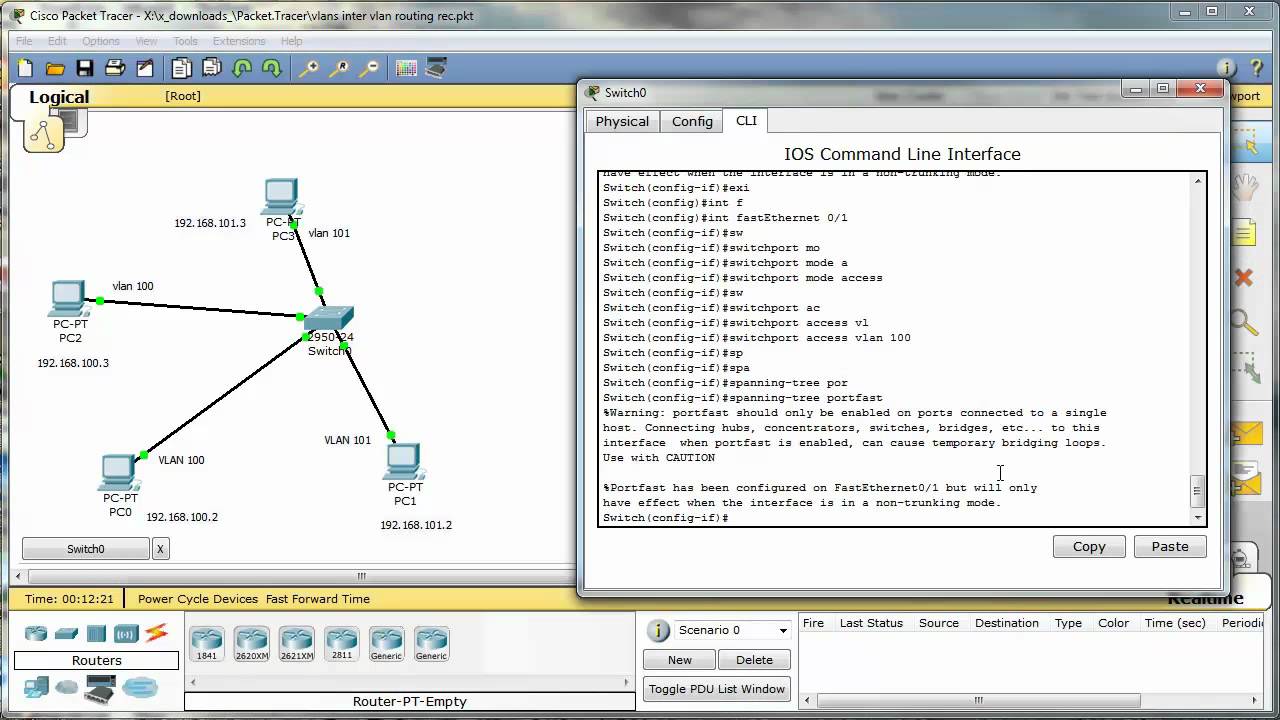
Task: Choose the Inspect magnifier tool
Action: [1244, 322]
